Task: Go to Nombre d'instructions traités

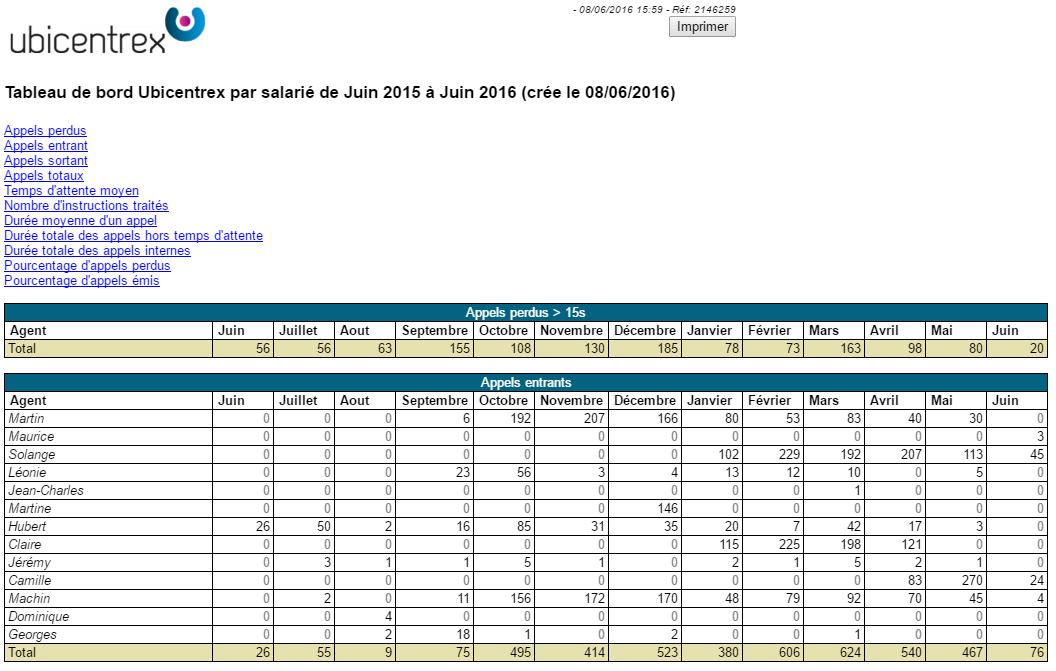Action: [86, 205]
